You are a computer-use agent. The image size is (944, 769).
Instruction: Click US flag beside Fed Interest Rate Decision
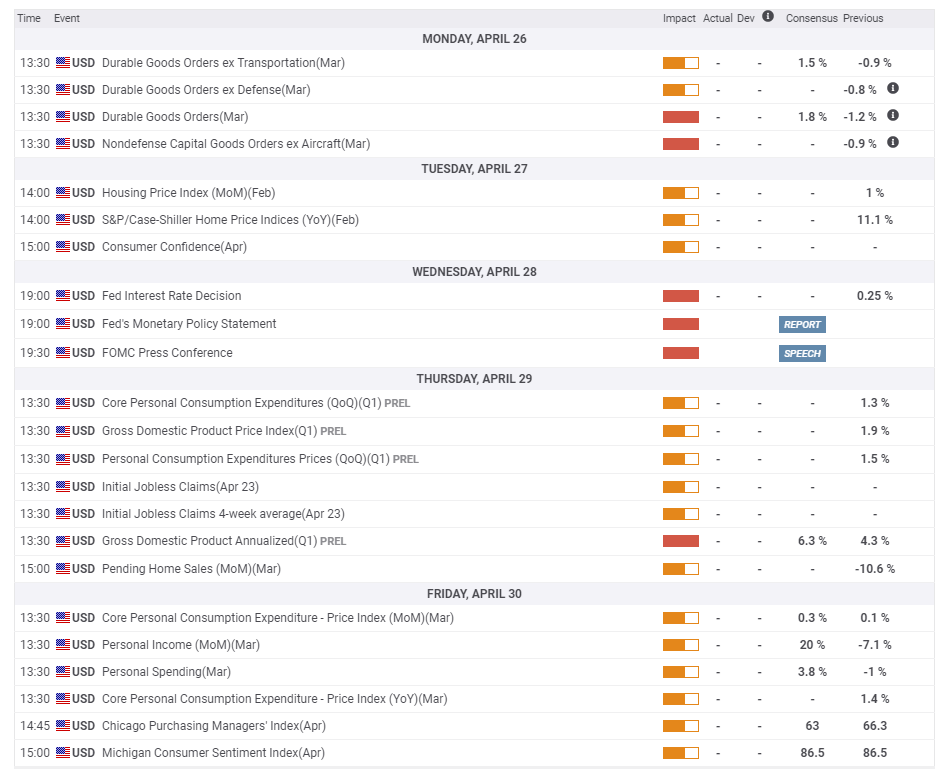pyautogui.click(x=63, y=296)
